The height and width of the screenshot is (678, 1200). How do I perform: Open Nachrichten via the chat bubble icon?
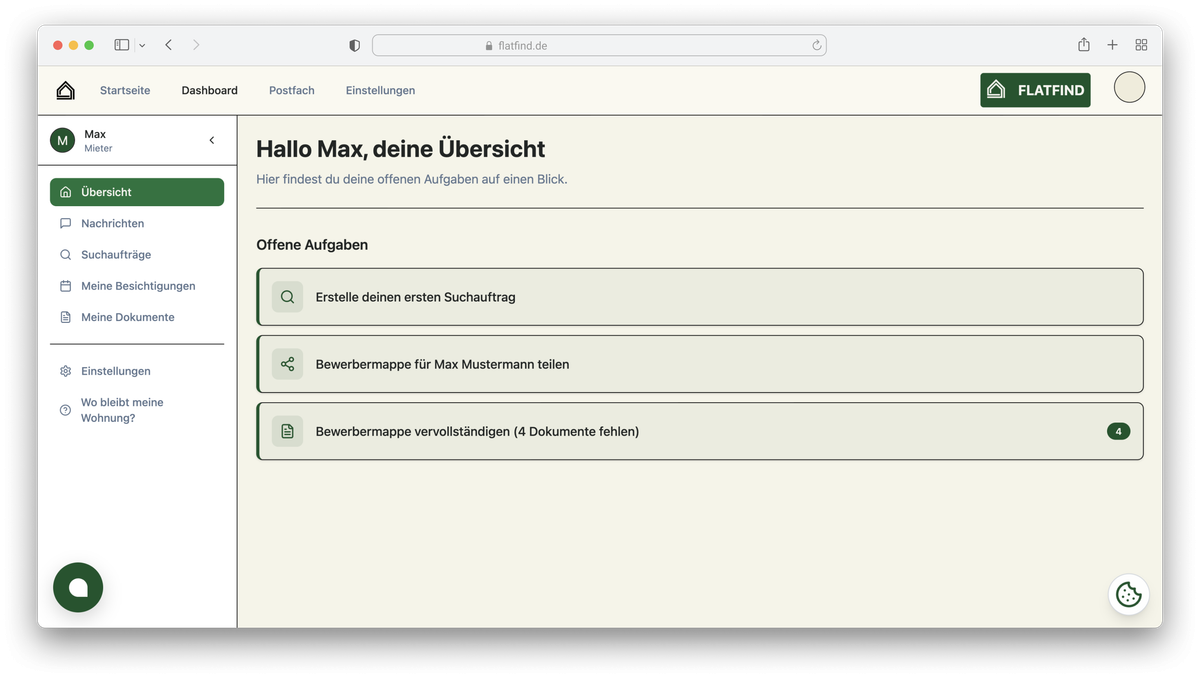(65, 223)
